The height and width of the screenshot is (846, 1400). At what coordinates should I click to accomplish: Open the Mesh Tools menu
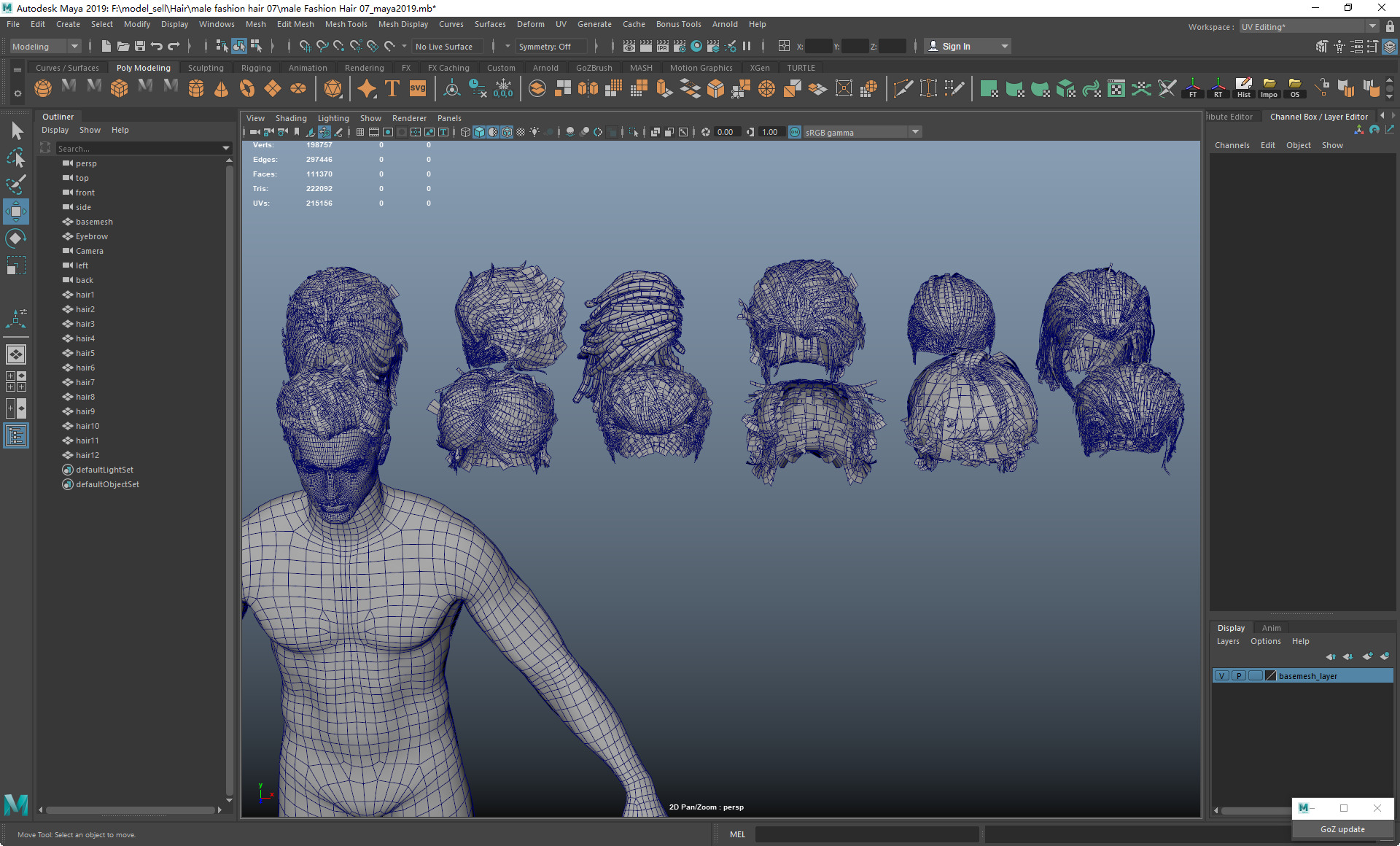pyautogui.click(x=346, y=24)
